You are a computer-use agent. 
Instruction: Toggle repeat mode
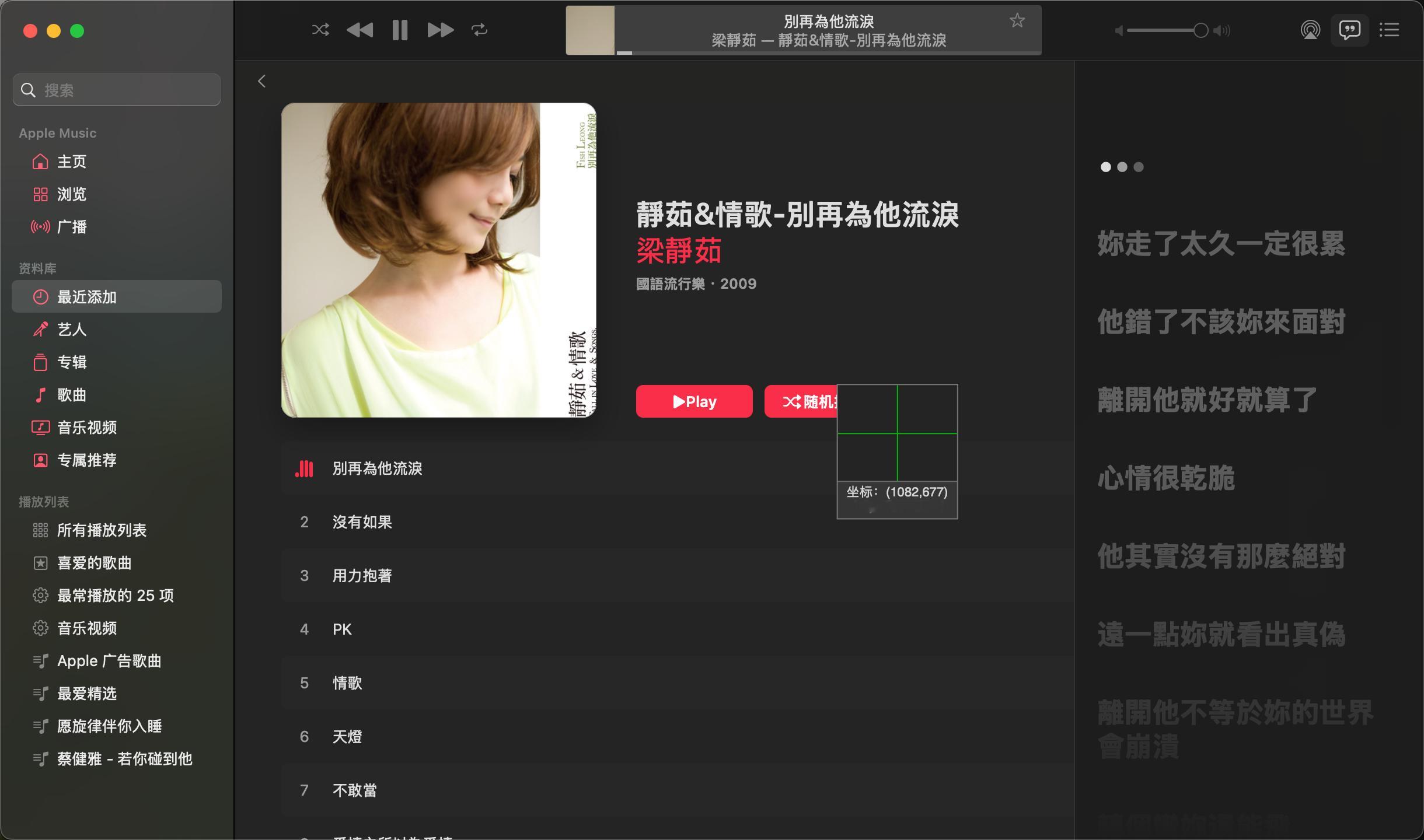pos(479,30)
